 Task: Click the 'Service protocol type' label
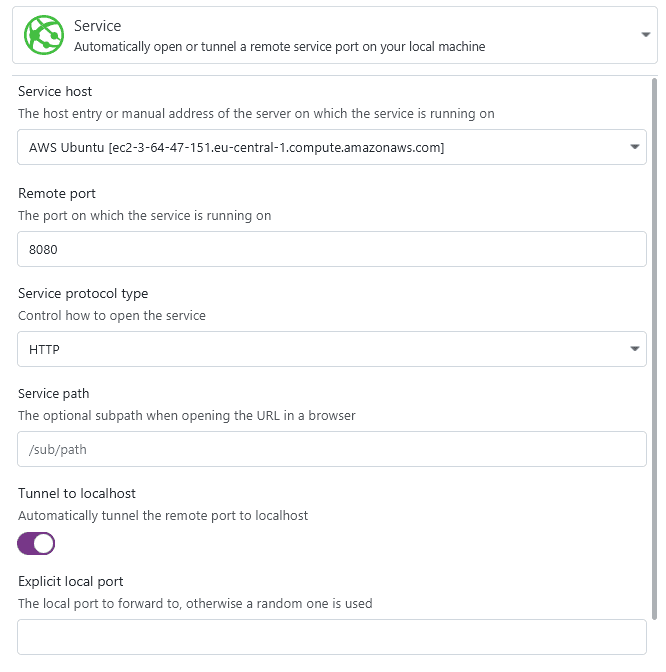coord(83,293)
